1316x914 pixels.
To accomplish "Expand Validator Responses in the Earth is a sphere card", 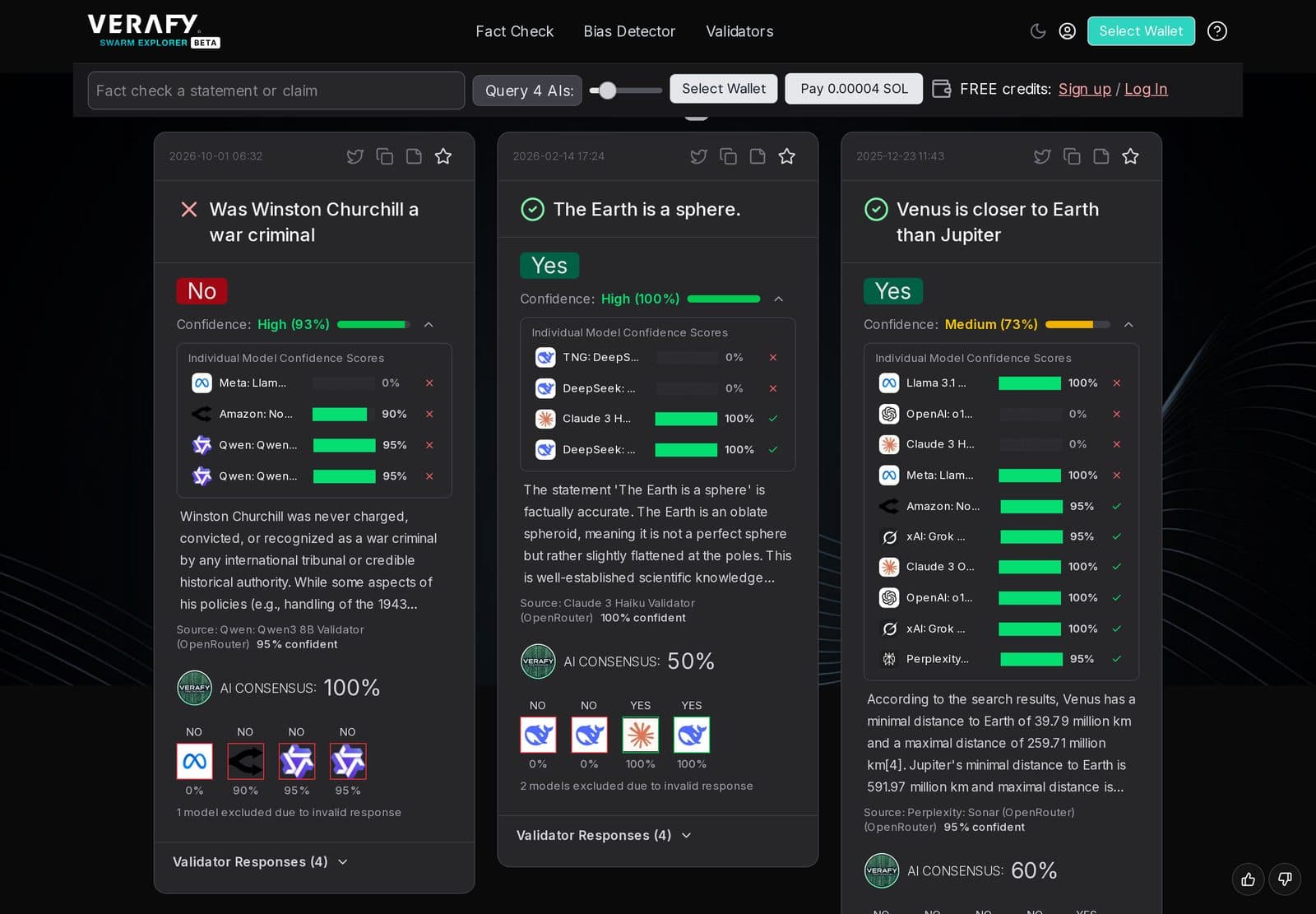I will [x=604, y=835].
